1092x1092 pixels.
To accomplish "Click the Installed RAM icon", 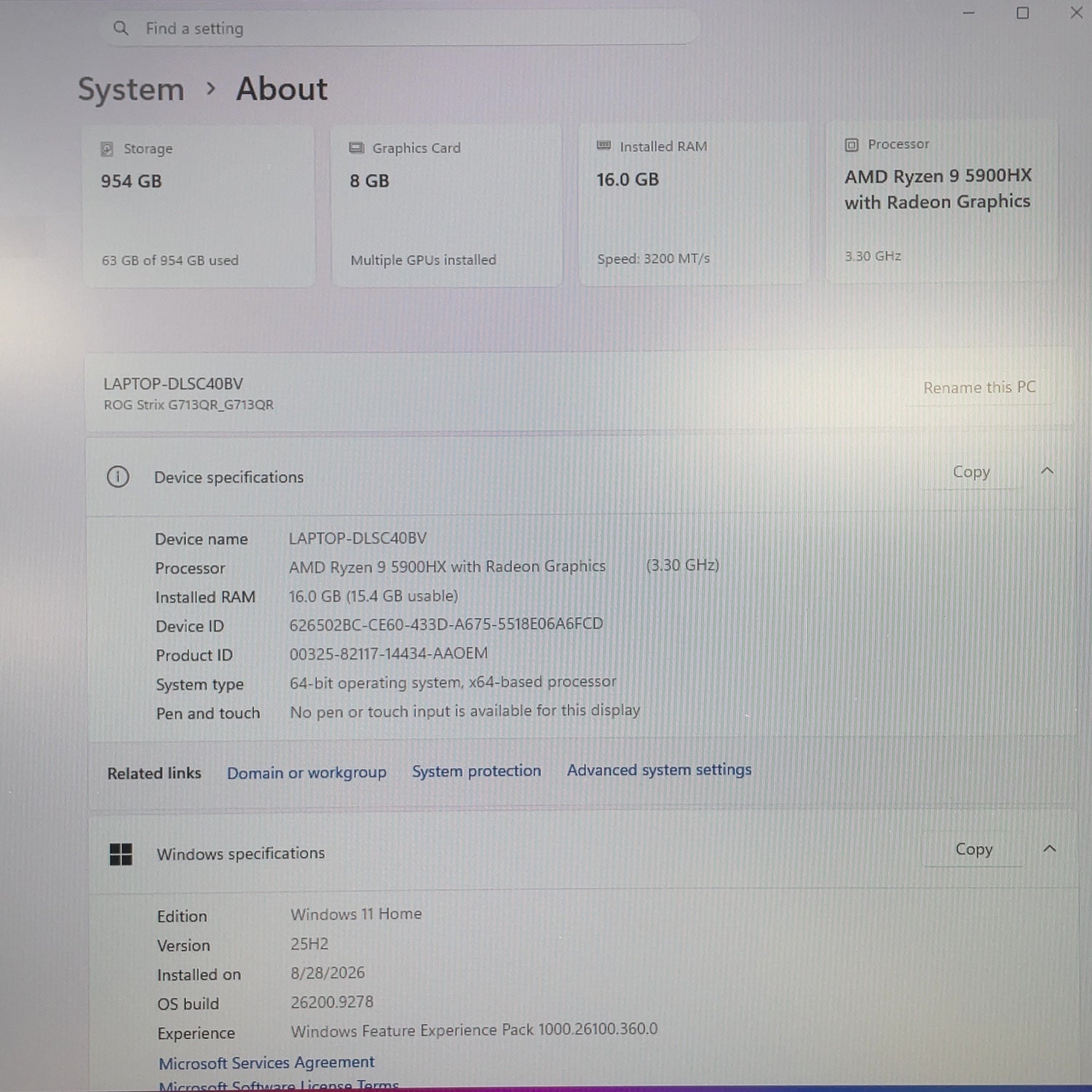I will coord(604,146).
